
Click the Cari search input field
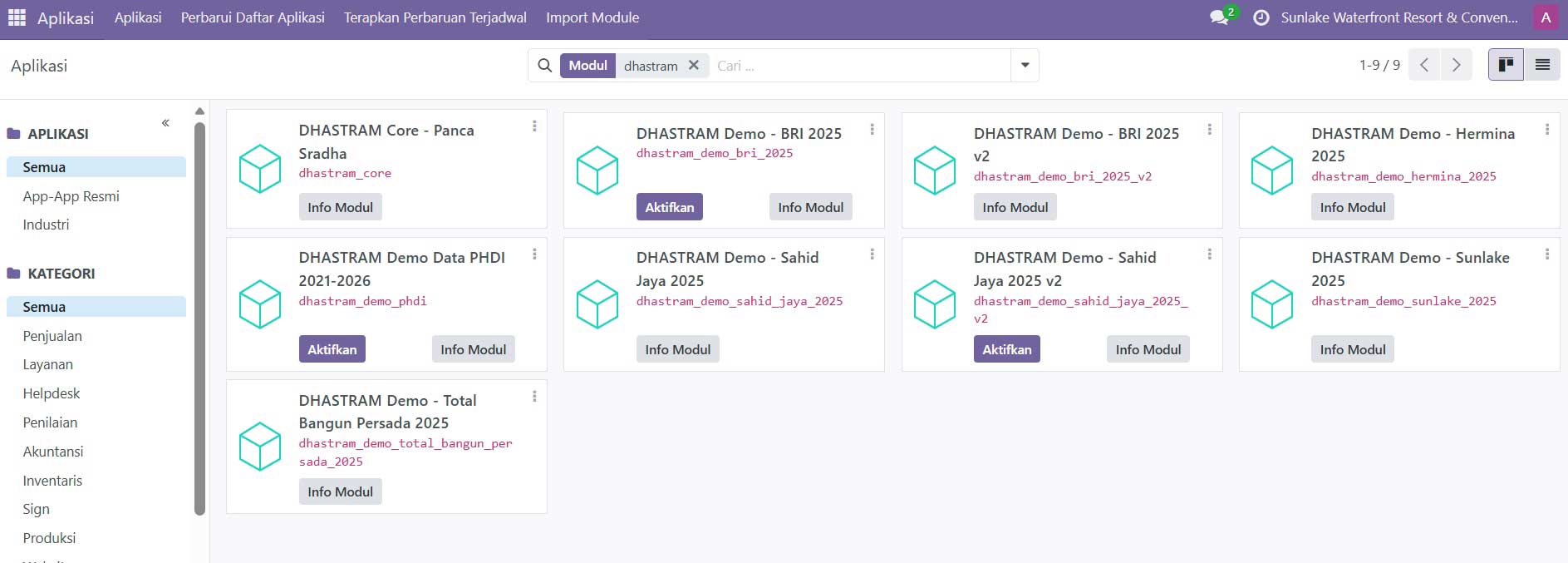pyautogui.click(x=860, y=66)
